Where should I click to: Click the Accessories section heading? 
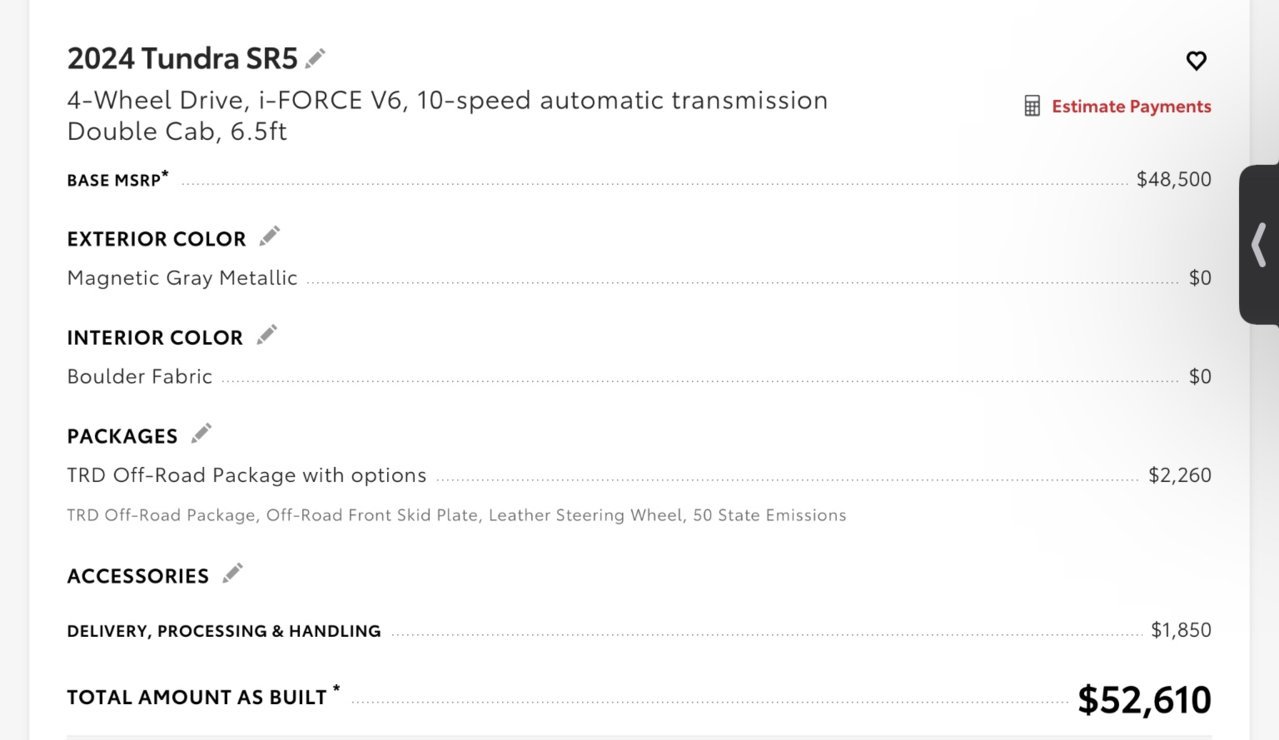[x=138, y=576]
